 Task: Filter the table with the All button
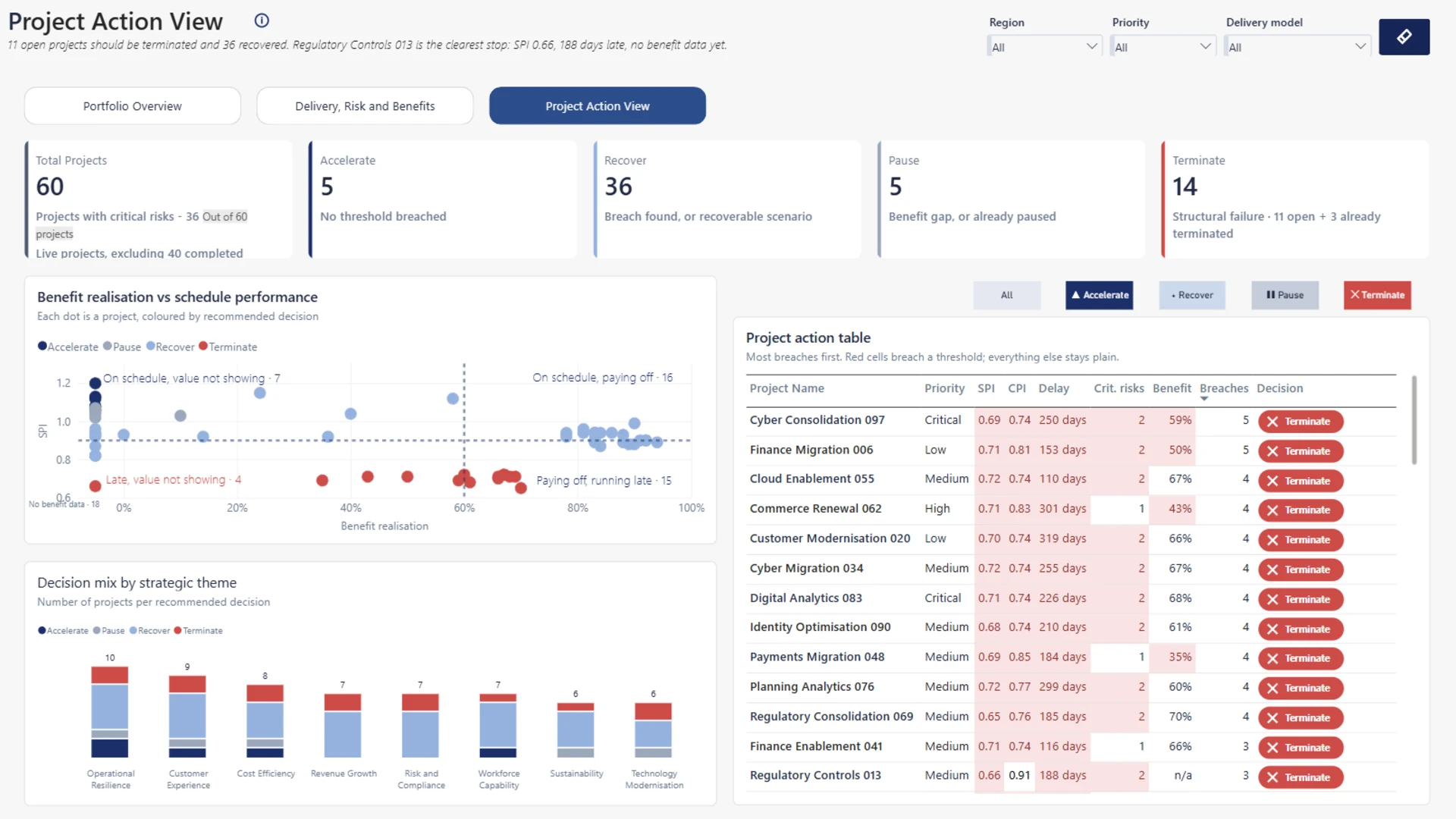(1006, 295)
